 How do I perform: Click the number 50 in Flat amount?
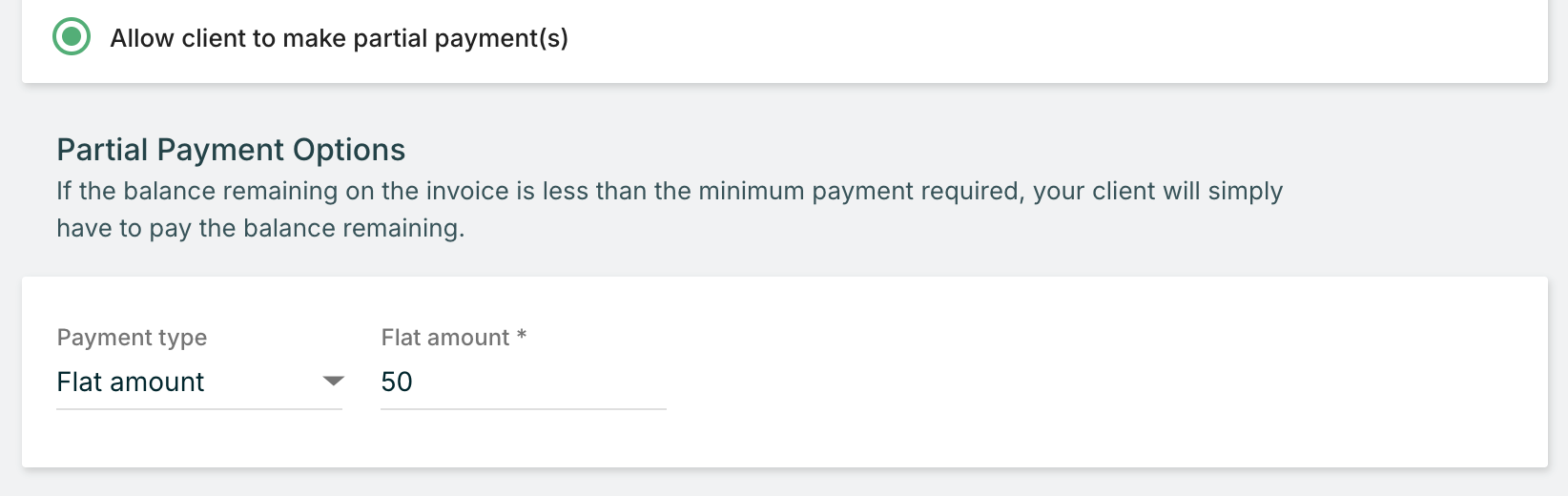point(397,382)
